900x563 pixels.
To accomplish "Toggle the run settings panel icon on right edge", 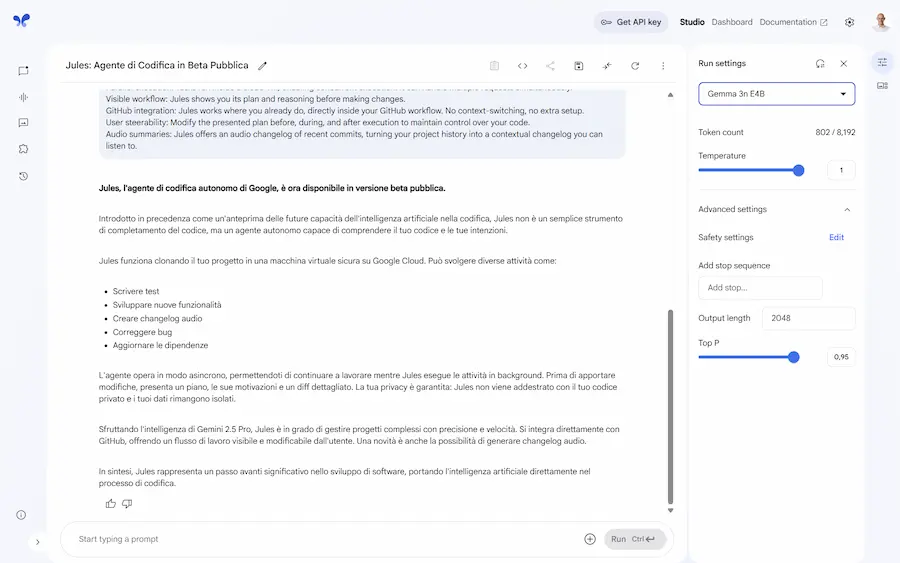I will (882, 62).
